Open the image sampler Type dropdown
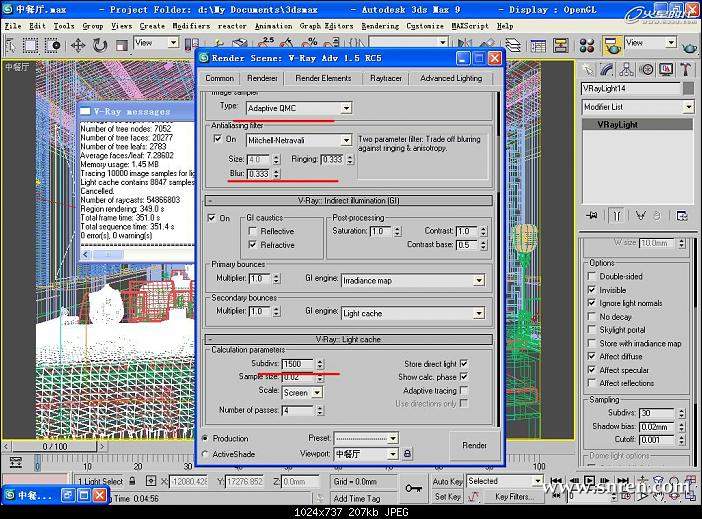702x519 pixels. [346, 108]
